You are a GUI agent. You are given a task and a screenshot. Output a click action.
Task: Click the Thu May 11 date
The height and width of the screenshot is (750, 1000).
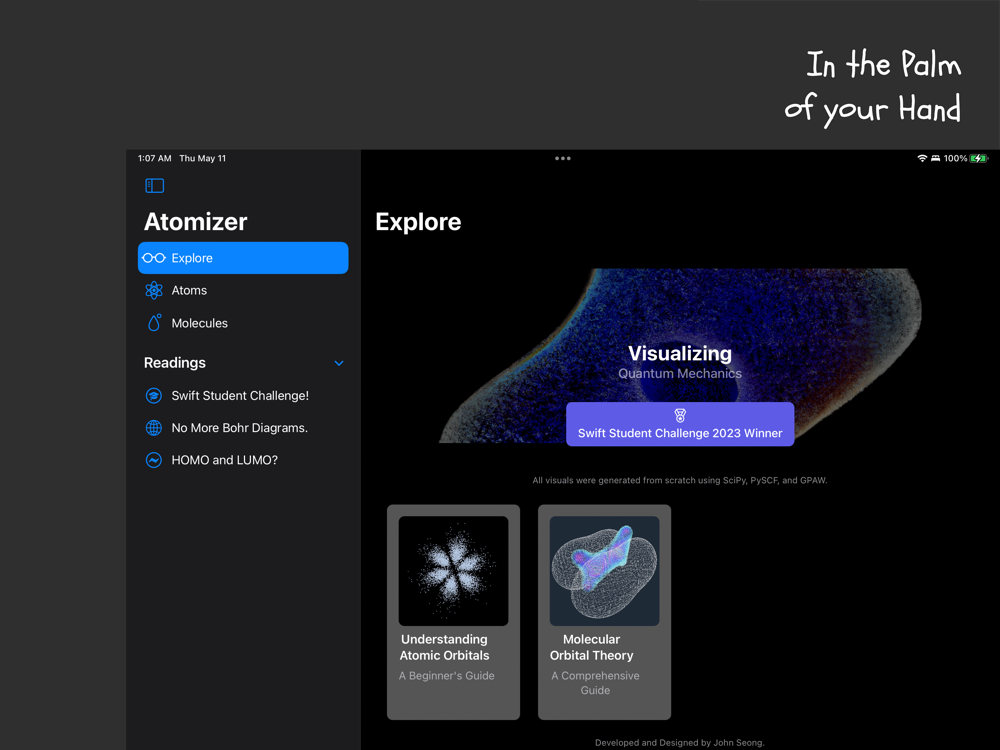pyautogui.click(x=203, y=158)
